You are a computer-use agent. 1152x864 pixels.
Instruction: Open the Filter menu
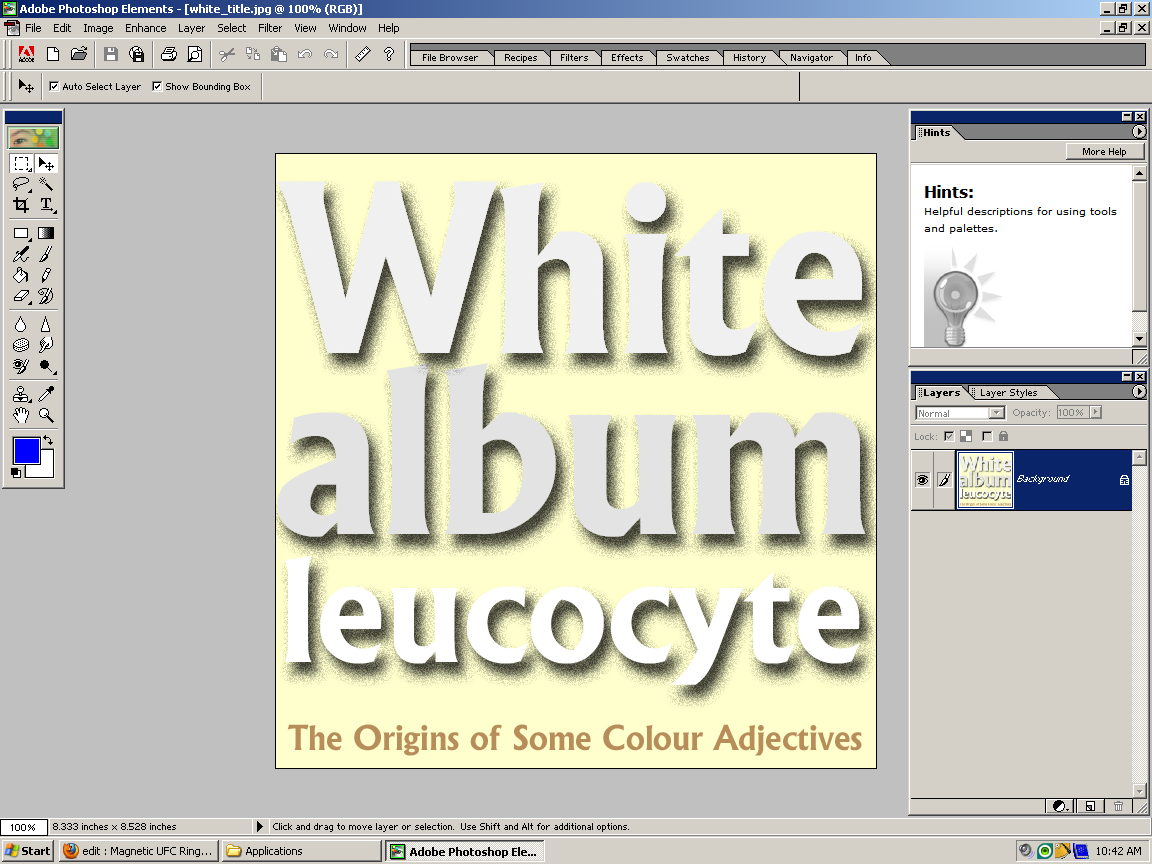tap(270, 28)
